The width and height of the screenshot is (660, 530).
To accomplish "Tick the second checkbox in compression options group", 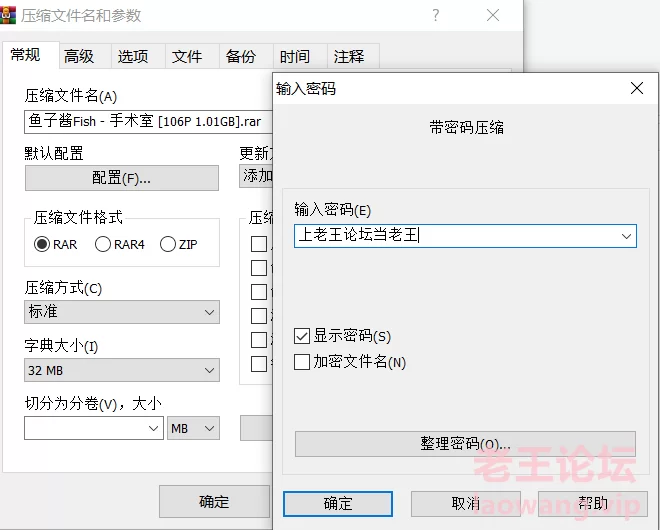I will (259, 268).
